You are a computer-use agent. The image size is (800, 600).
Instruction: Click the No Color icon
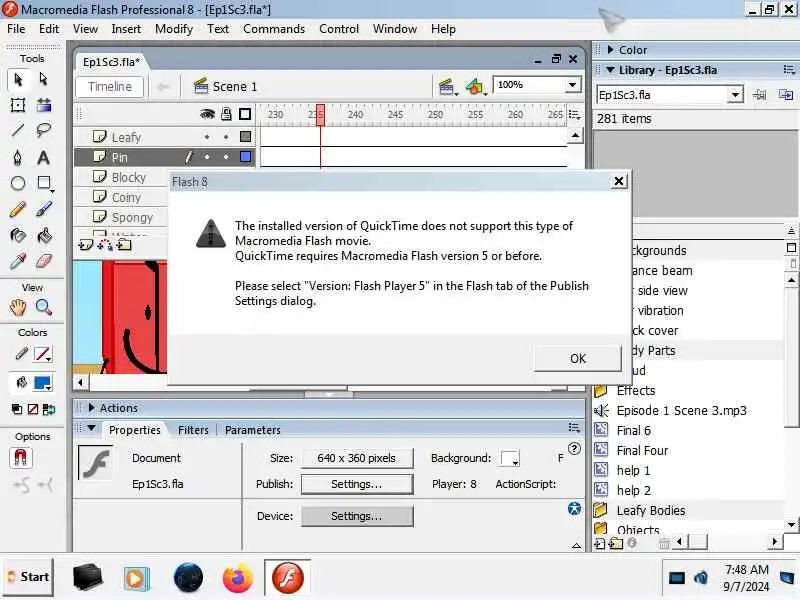tap(33, 409)
